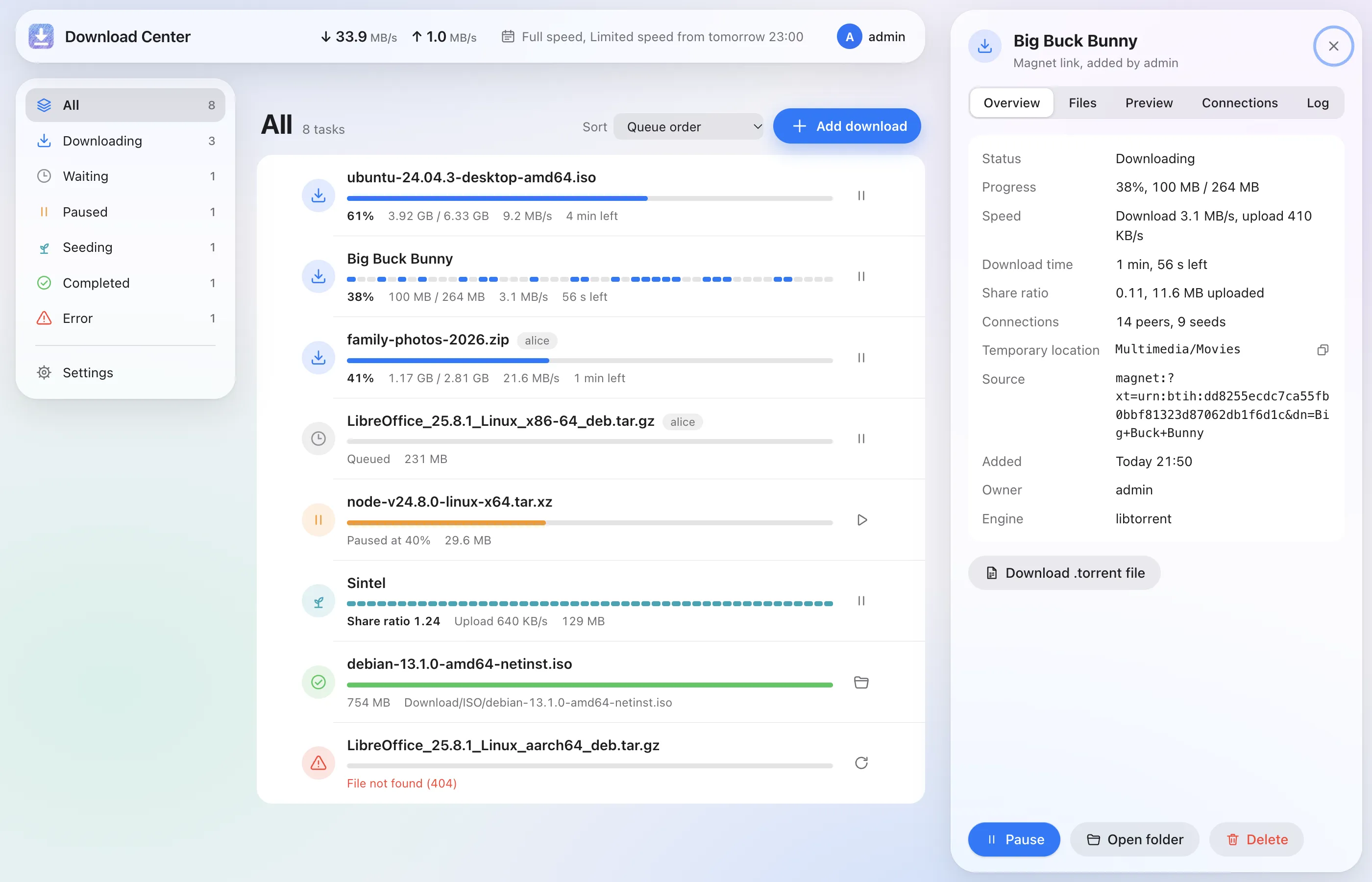Image resolution: width=1372 pixels, height=882 pixels.
Task: Click the clock icon on LibreOffice x86-64
Action: click(x=318, y=438)
